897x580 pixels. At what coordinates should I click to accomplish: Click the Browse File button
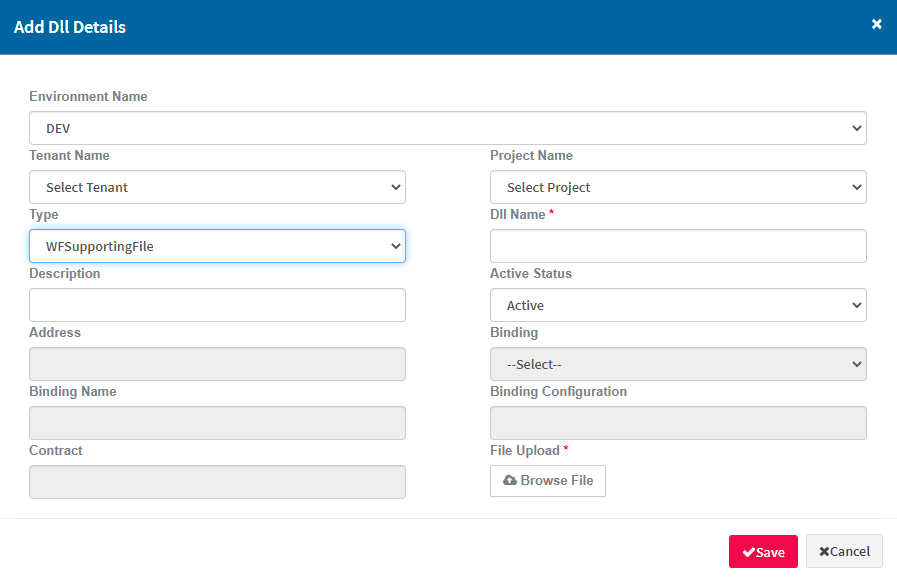pyautogui.click(x=547, y=481)
